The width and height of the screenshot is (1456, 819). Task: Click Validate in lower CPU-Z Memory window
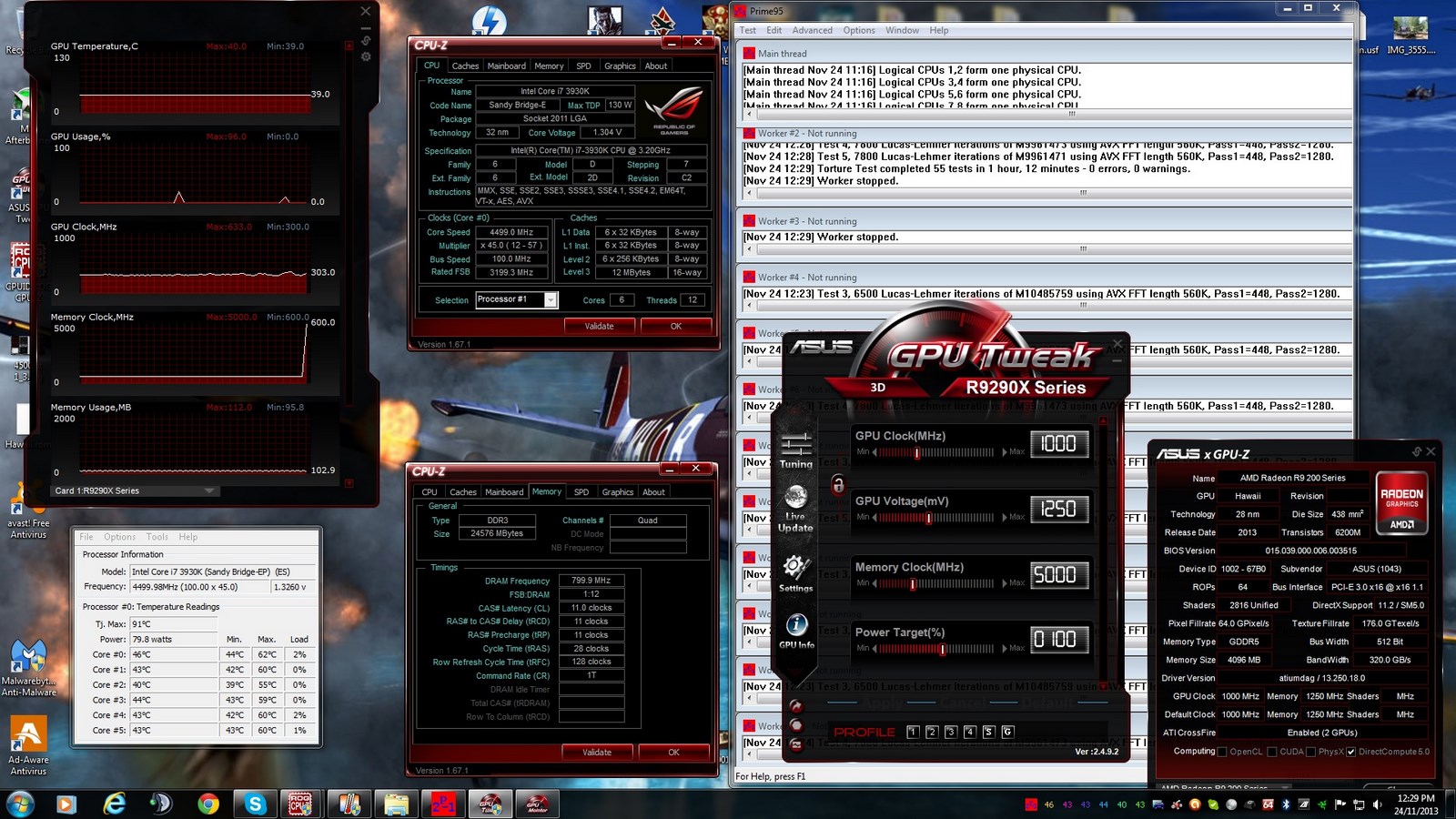click(x=597, y=752)
